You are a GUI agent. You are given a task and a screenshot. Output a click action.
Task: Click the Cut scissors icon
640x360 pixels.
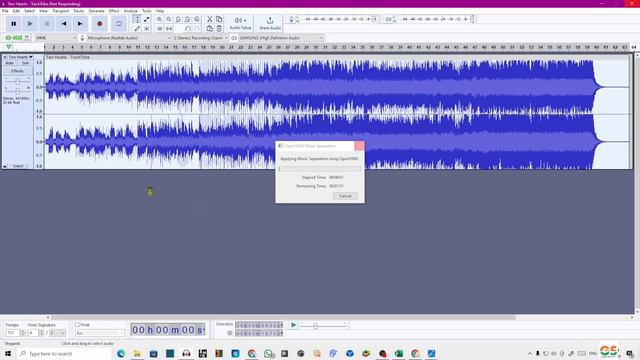coord(209,20)
